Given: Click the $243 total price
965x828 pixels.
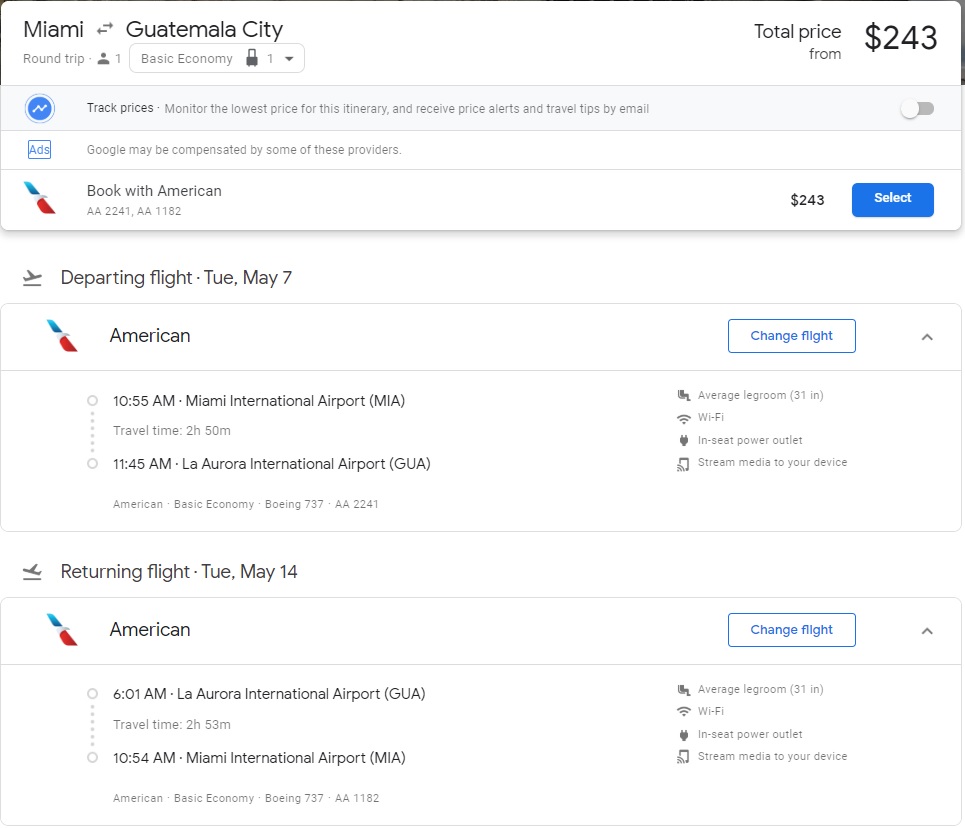Looking at the screenshot, I should tap(900, 38).
